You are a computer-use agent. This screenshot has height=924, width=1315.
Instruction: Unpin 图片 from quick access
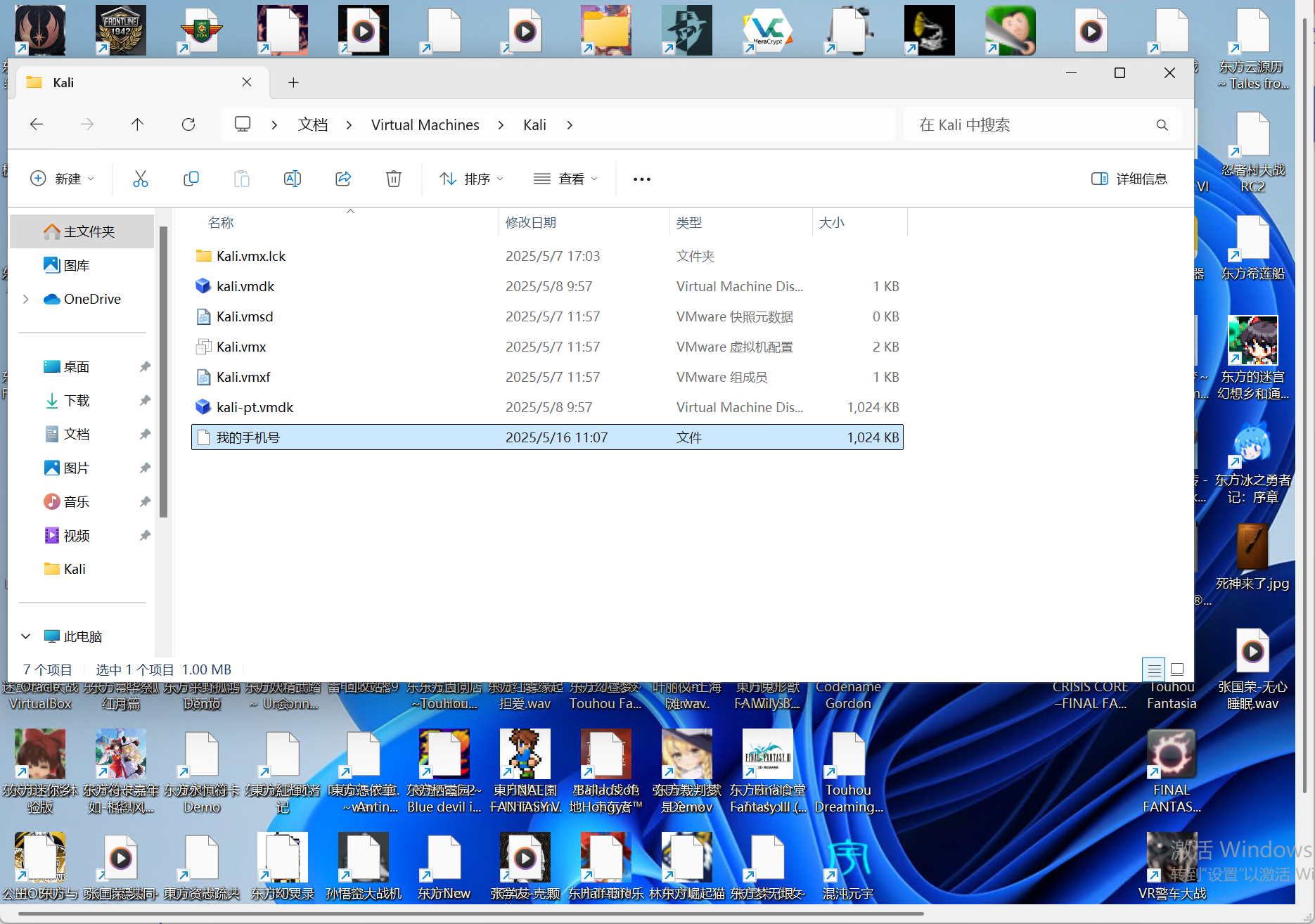point(145,468)
